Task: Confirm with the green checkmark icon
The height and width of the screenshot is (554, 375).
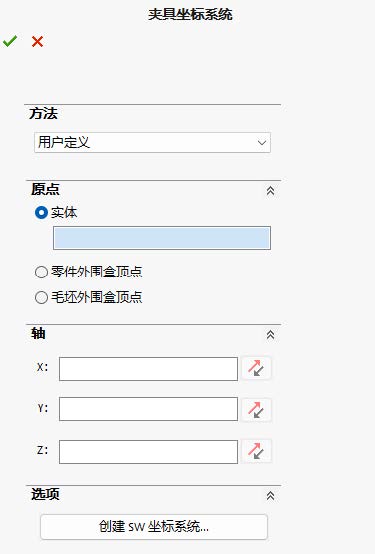Action: [10, 41]
